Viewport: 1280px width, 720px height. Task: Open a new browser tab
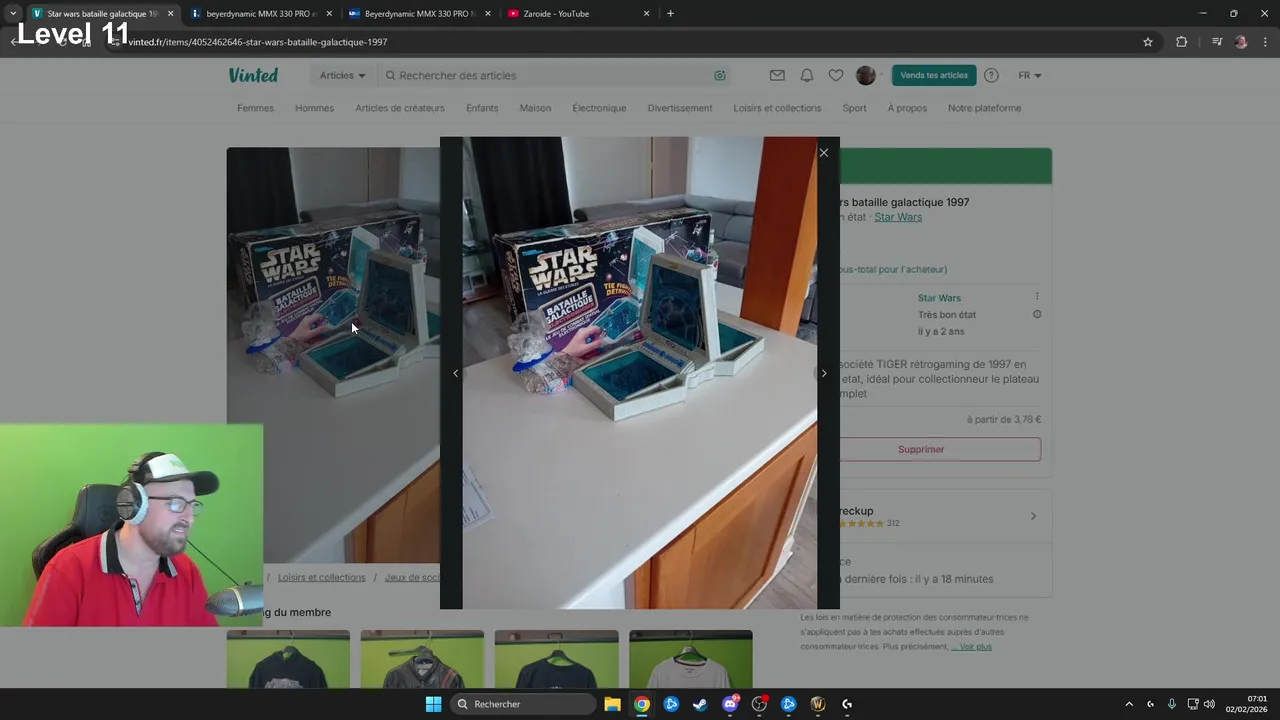(x=670, y=14)
